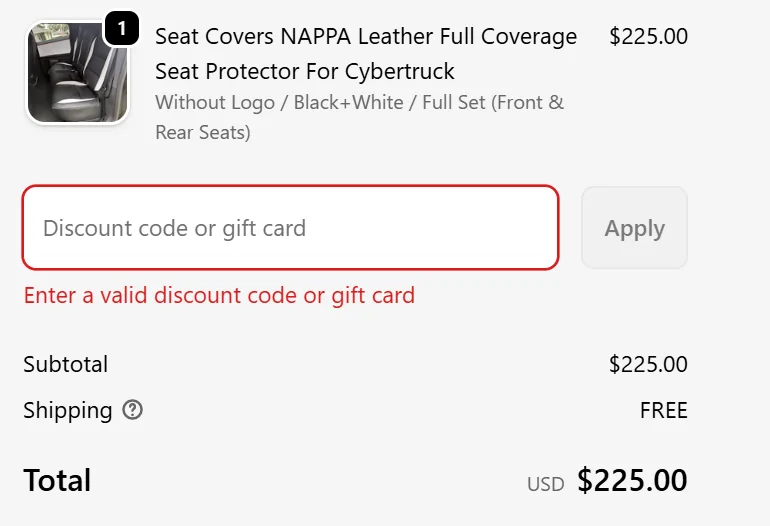This screenshot has height=526, width=770.
Task: Click the bold Total label
Action: pos(57,480)
